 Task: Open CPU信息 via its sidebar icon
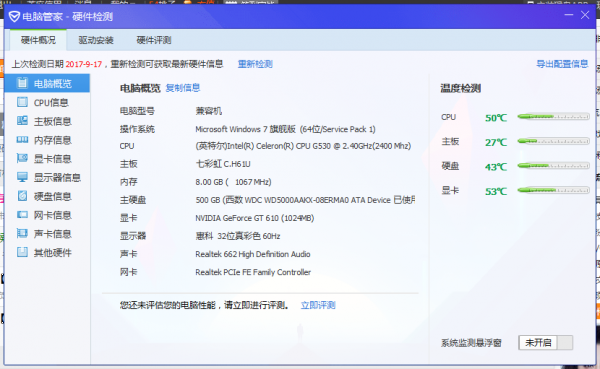pos(22,102)
